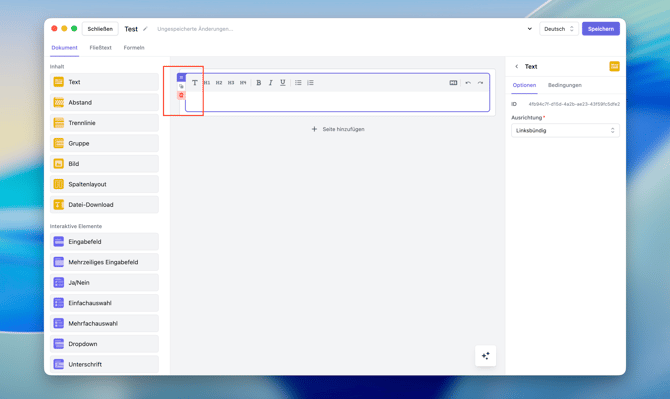The image size is (670, 399).
Task: Save with the Speichern button
Action: [x=601, y=29]
